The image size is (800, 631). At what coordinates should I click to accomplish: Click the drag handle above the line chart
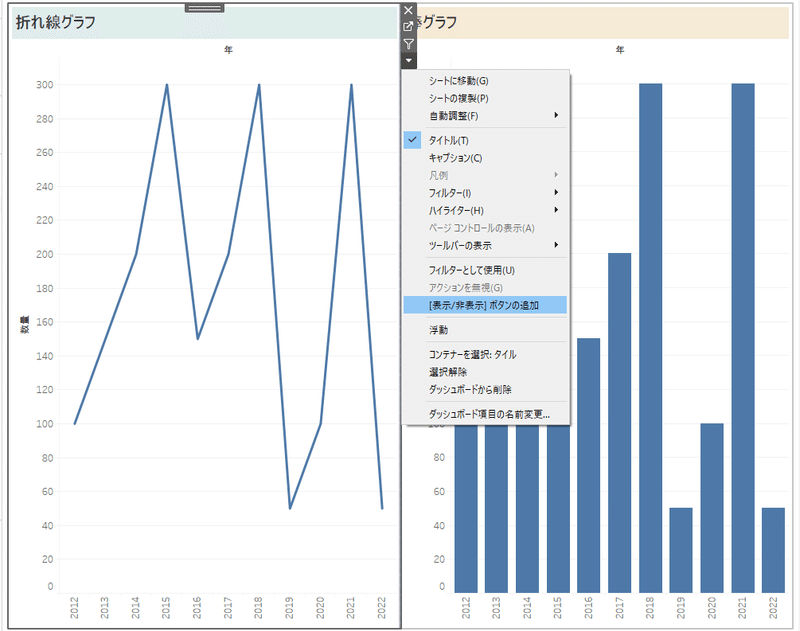[204, 8]
